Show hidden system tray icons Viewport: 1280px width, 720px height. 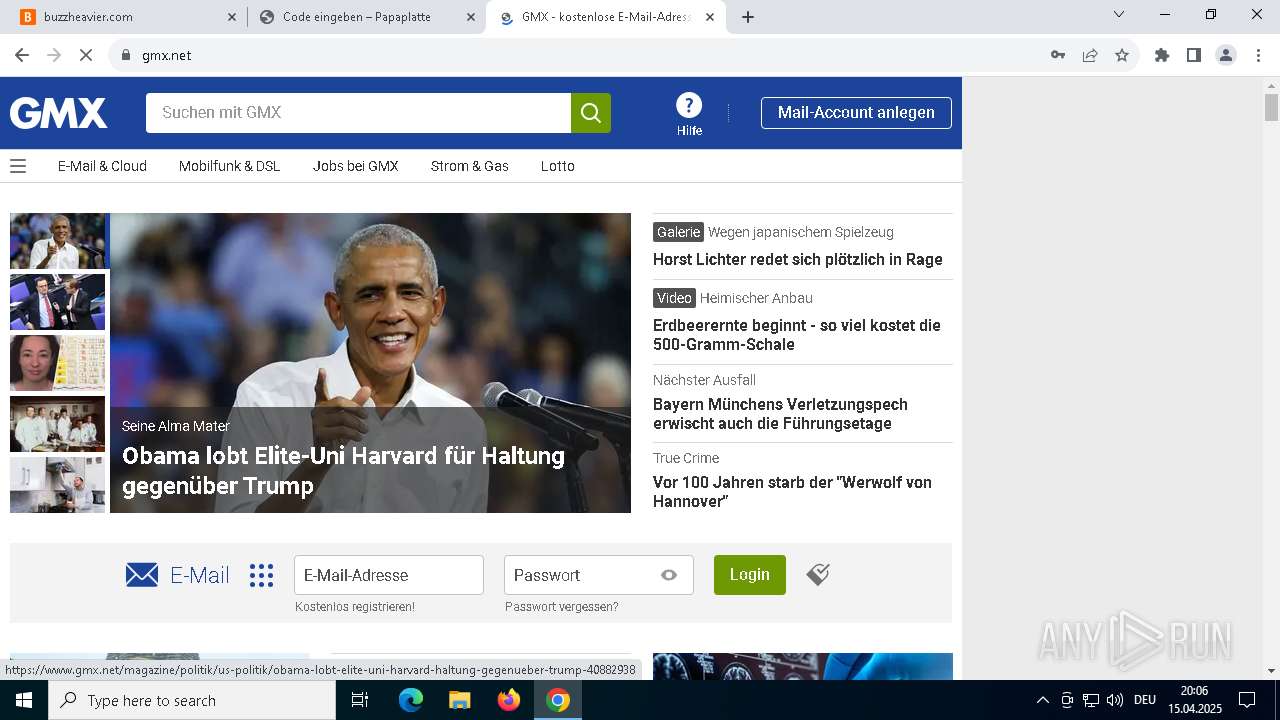(1043, 700)
